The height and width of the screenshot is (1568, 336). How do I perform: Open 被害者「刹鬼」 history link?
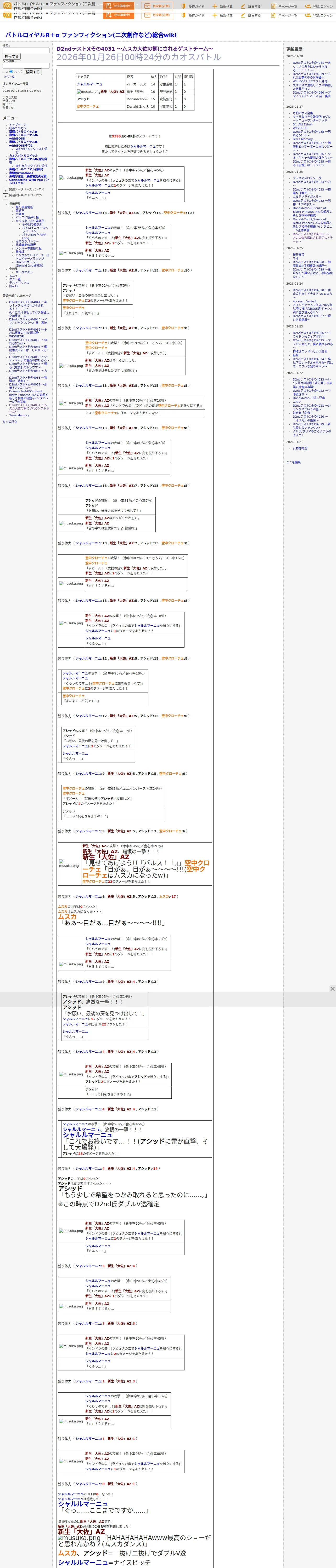(302, 412)
